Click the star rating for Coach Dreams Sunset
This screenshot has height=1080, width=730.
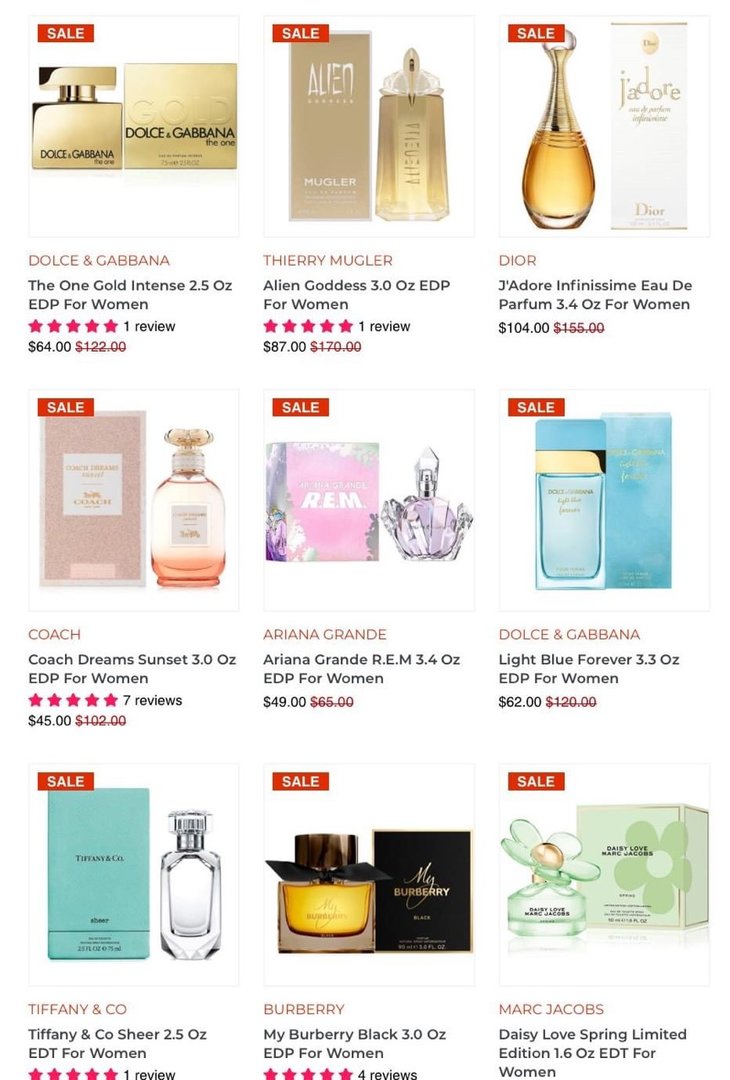[x=73, y=700]
